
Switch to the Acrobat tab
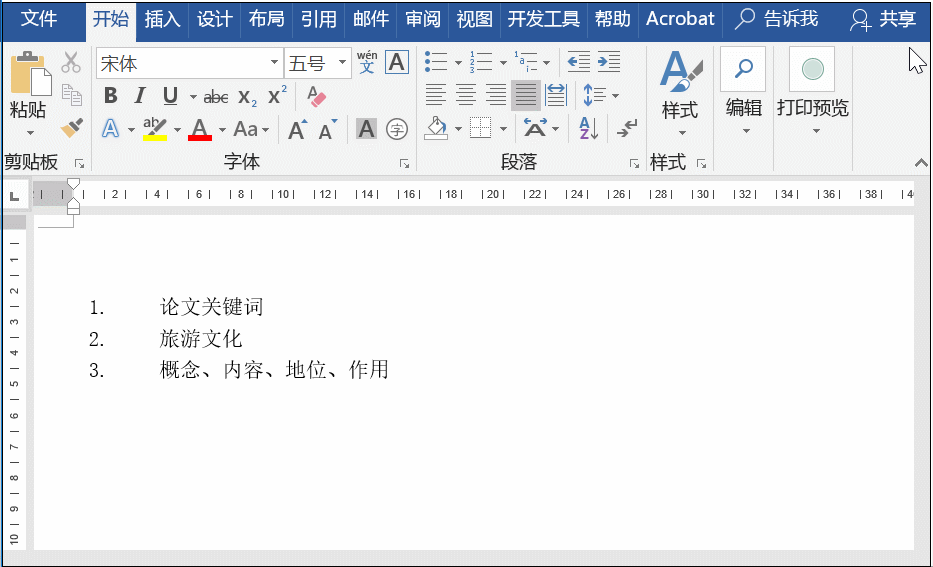pos(680,19)
